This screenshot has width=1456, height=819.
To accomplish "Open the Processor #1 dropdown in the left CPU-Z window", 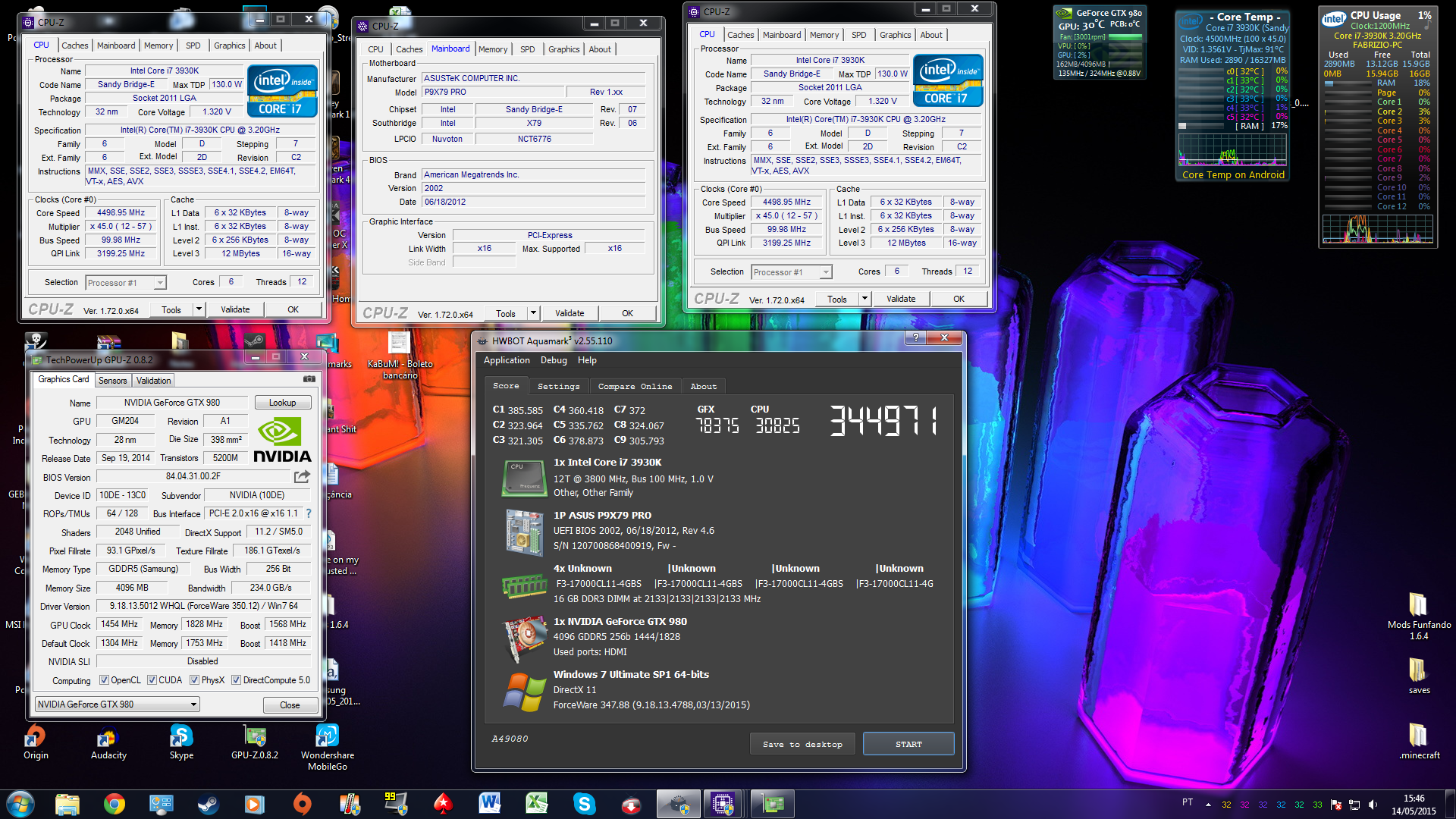I will click(125, 283).
